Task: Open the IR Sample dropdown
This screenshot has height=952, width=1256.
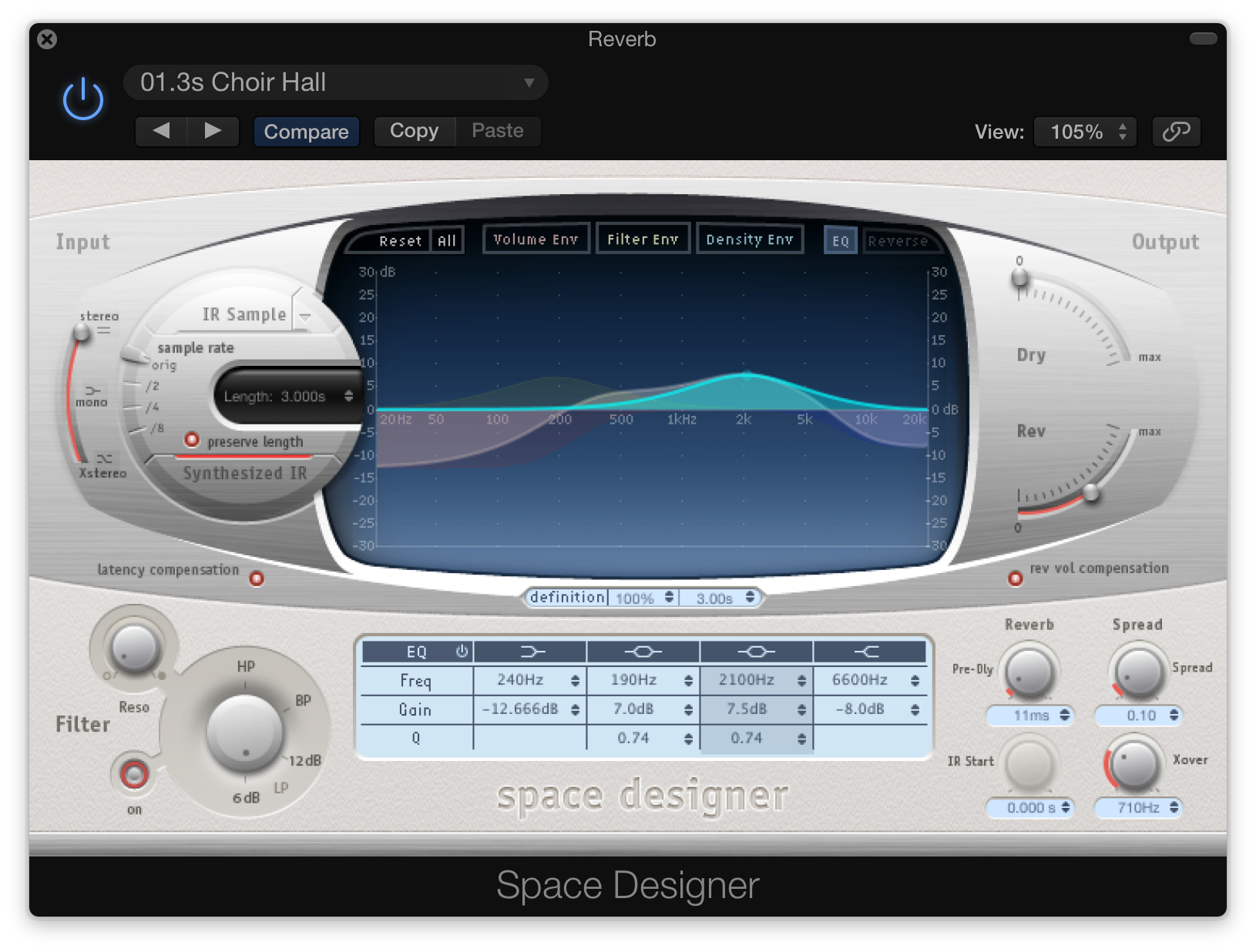Action: [306, 315]
